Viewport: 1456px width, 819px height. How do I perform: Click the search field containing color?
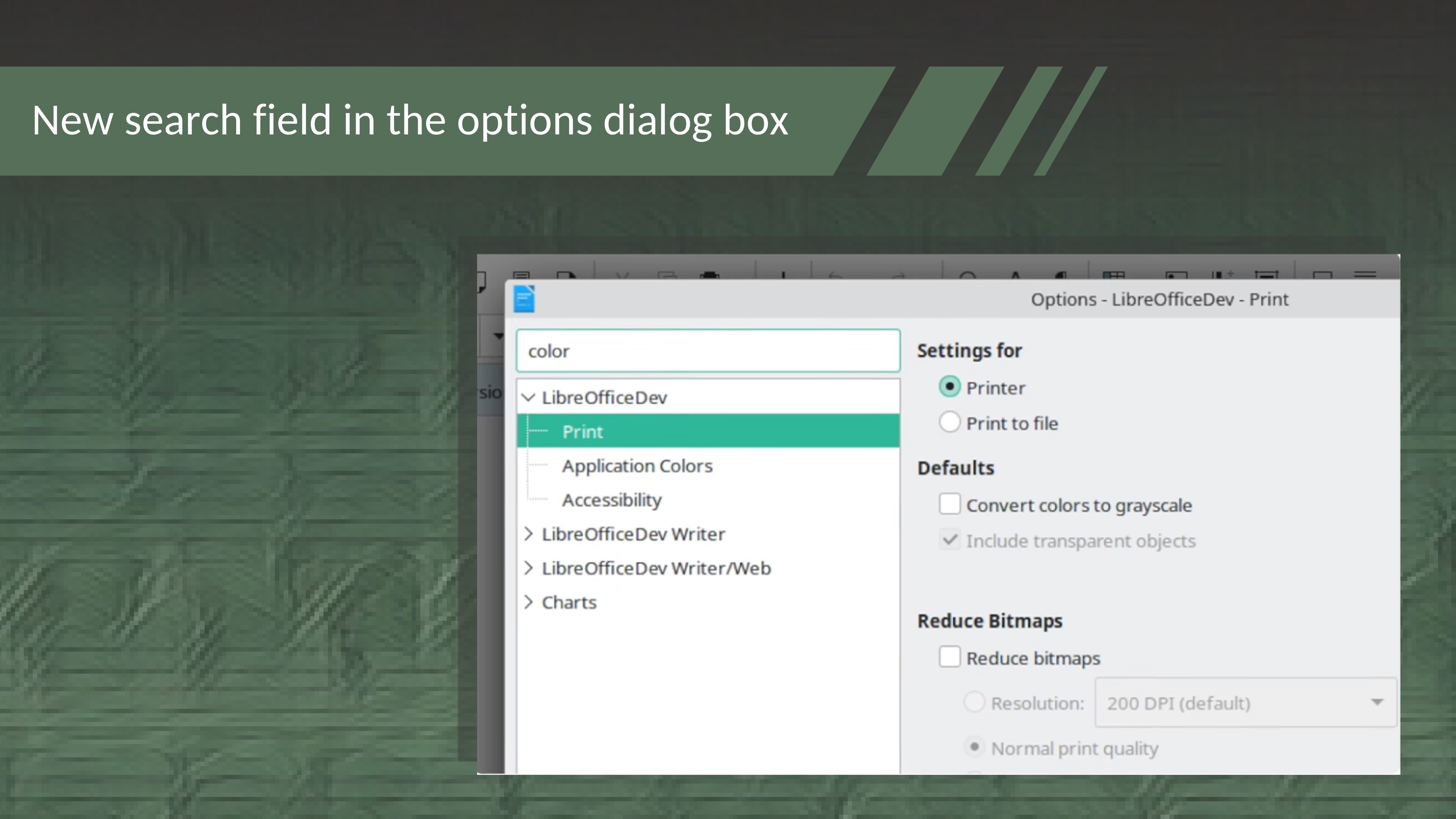[708, 351]
